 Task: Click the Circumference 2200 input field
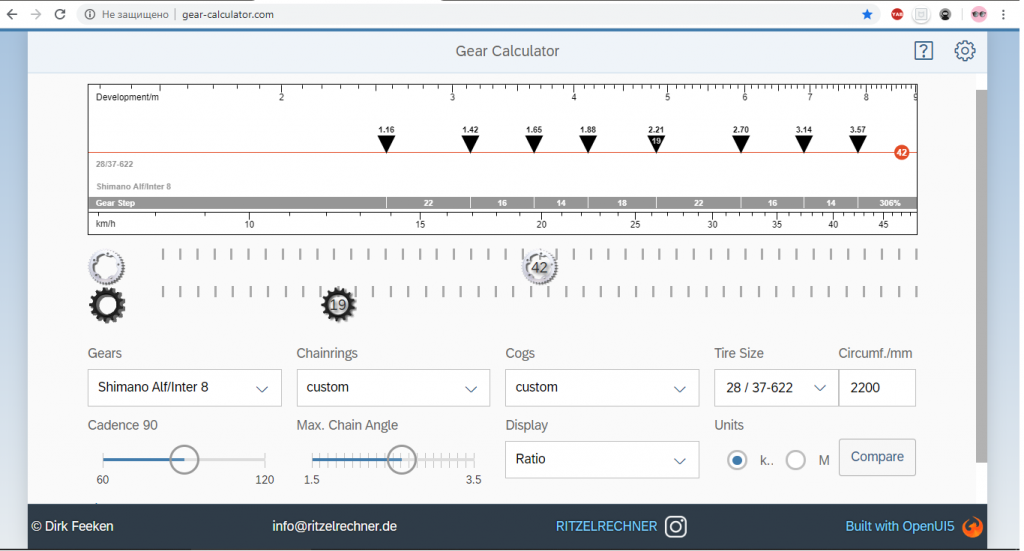tap(876, 388)
